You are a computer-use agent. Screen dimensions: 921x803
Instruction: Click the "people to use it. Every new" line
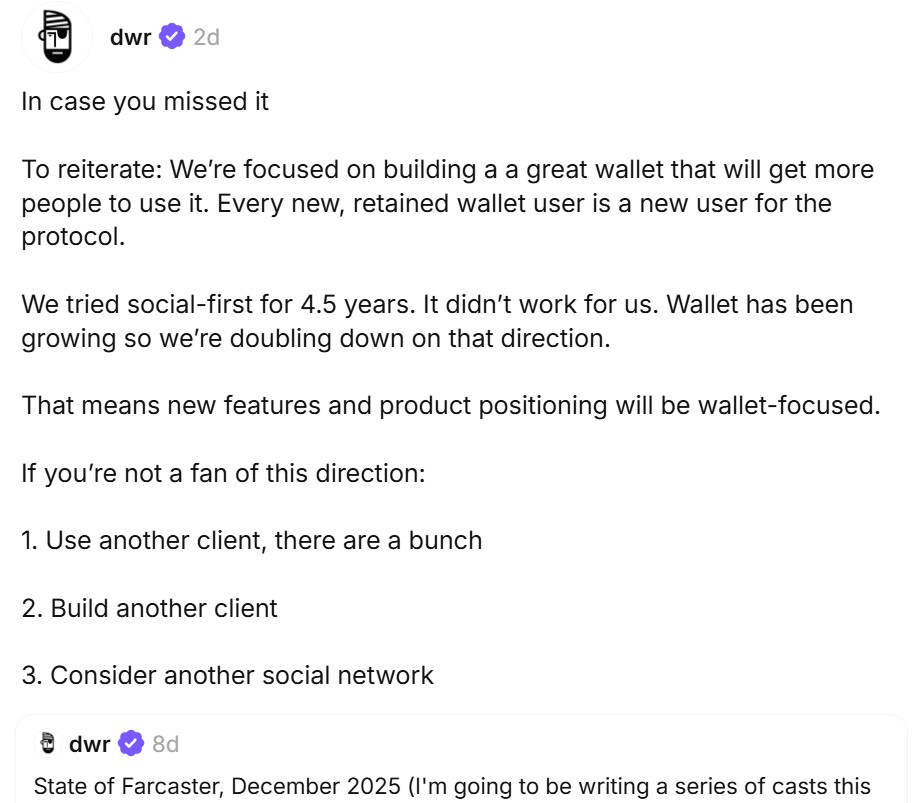click(426, 203)
